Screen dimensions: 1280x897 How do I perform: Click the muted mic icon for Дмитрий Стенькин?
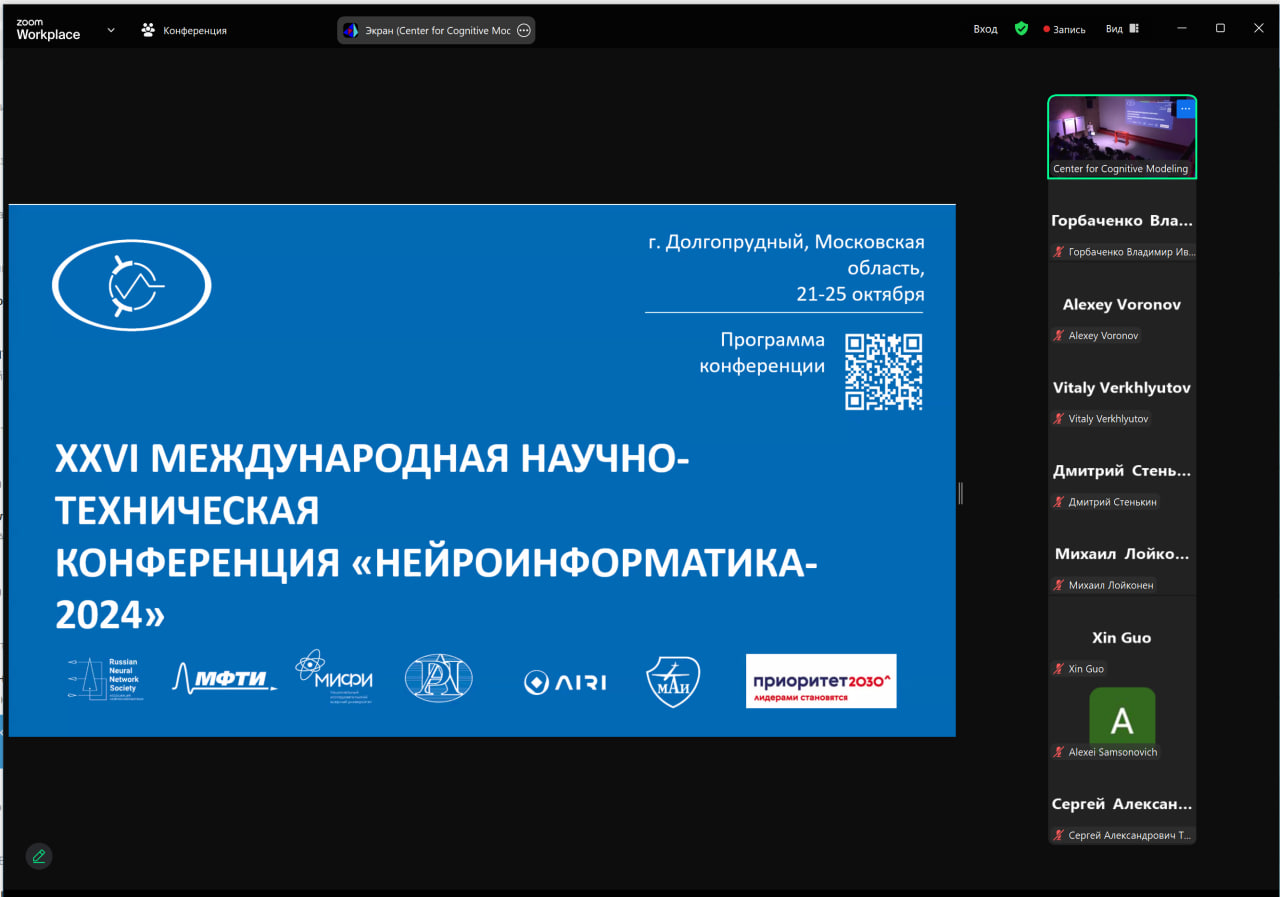click(1058, 502)
